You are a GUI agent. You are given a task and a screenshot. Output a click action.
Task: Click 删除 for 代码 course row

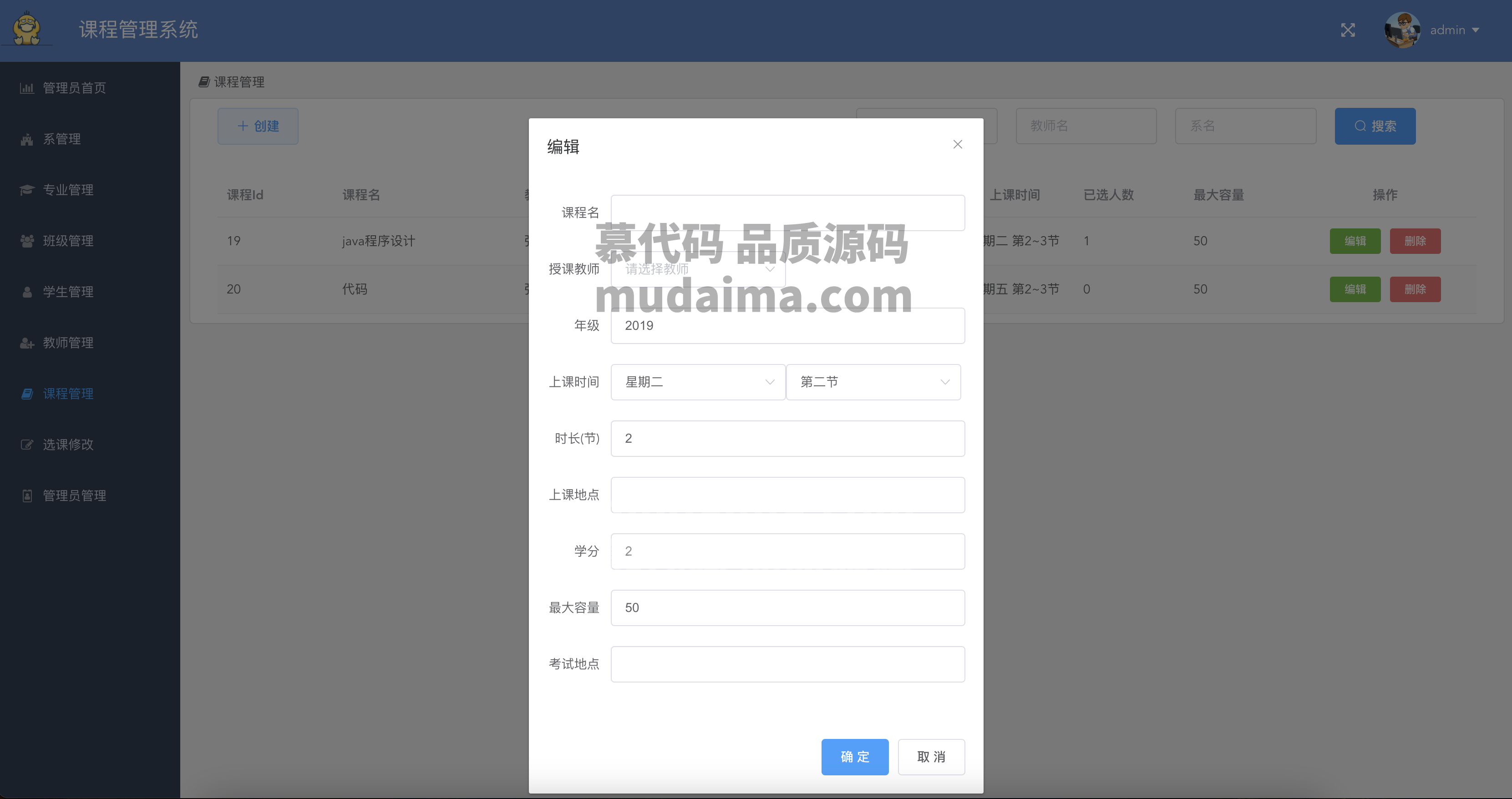tap(1415, 289)
